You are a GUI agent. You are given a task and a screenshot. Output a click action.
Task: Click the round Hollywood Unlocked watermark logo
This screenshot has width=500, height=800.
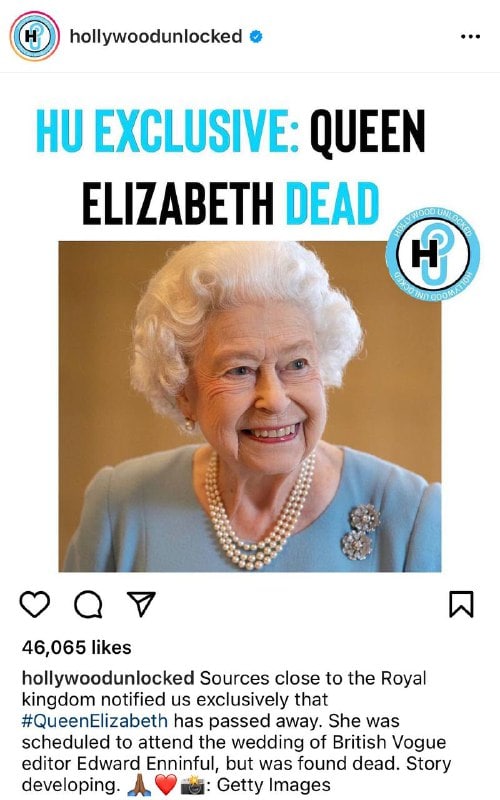coord(433,253)
